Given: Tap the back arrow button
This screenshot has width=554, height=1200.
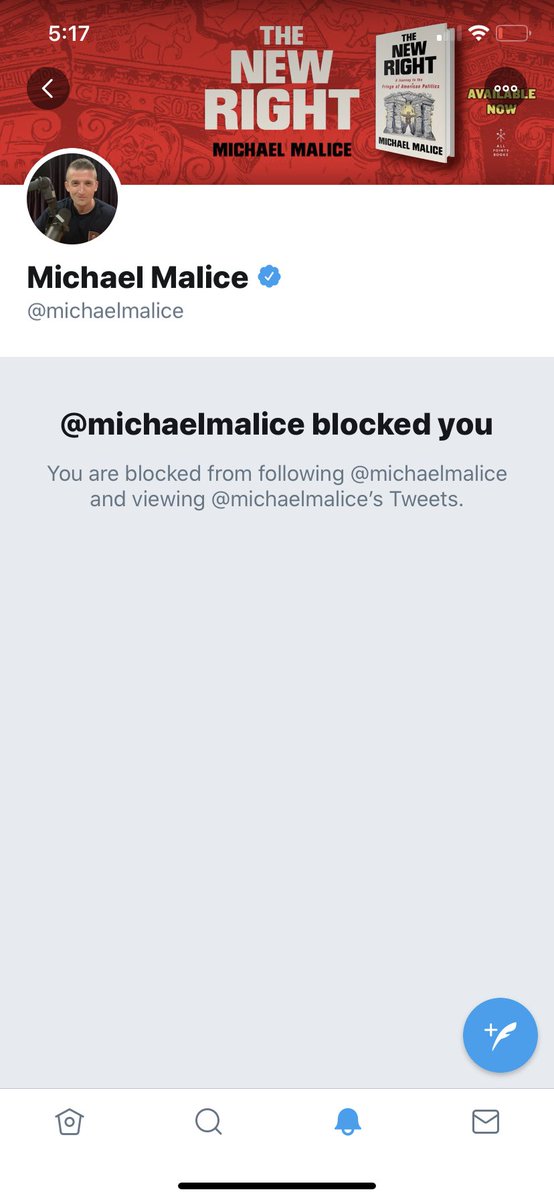Looking at the screenshot, I should (x=48, y=89).
